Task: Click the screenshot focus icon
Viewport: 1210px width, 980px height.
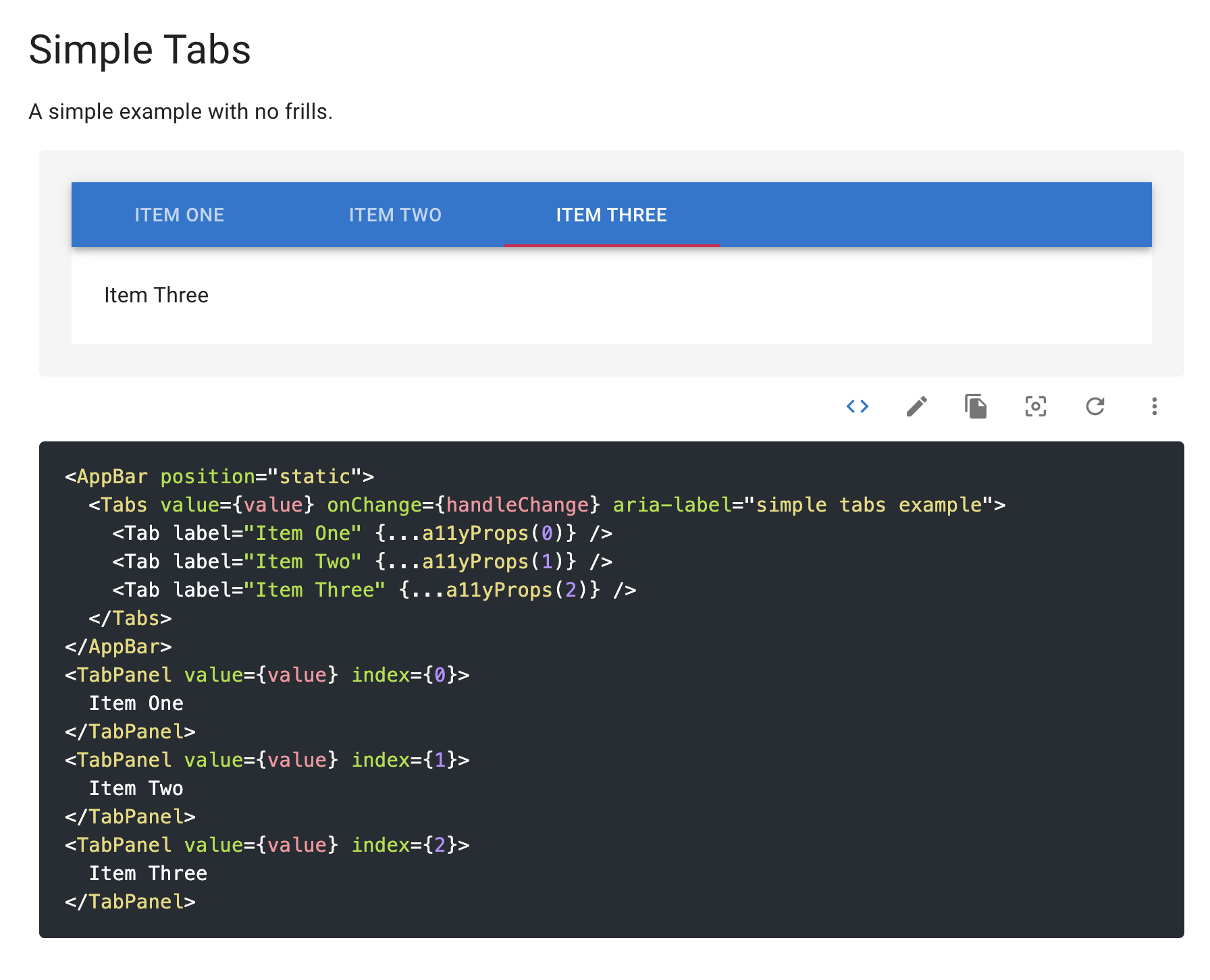Action: click(x=1036, y=406)
